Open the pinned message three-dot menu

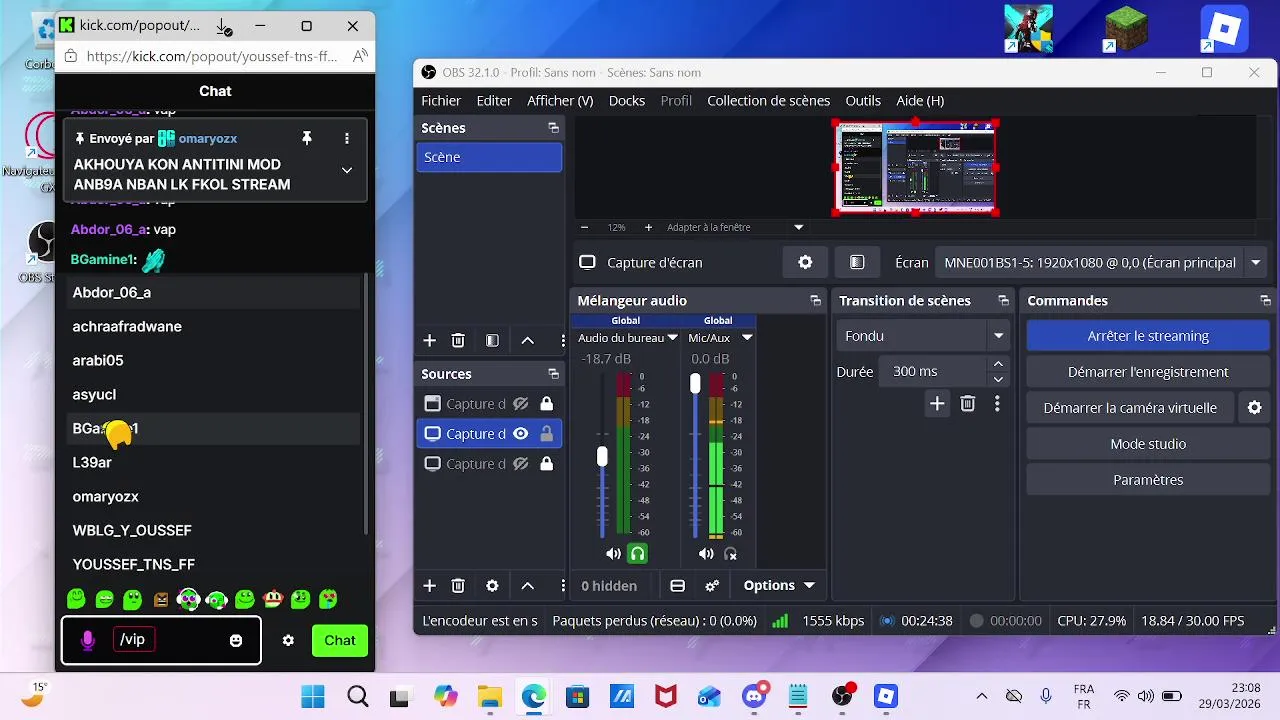(x=347, y=138)
